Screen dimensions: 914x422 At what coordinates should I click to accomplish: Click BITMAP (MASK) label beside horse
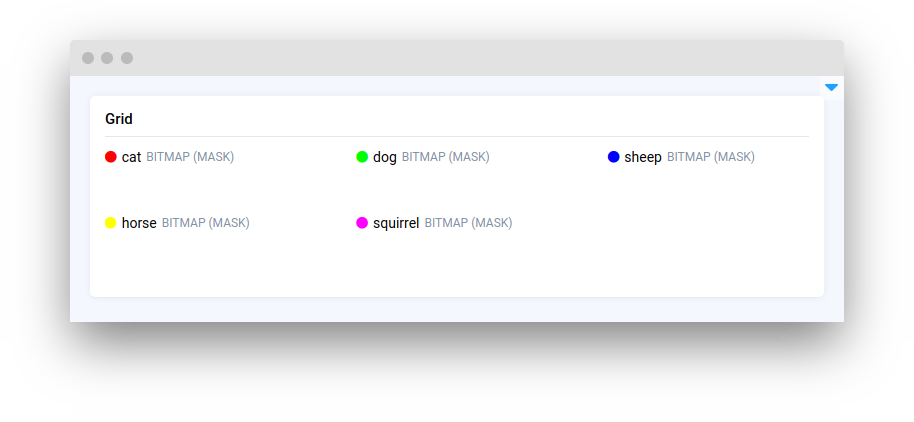click(206, 223)
